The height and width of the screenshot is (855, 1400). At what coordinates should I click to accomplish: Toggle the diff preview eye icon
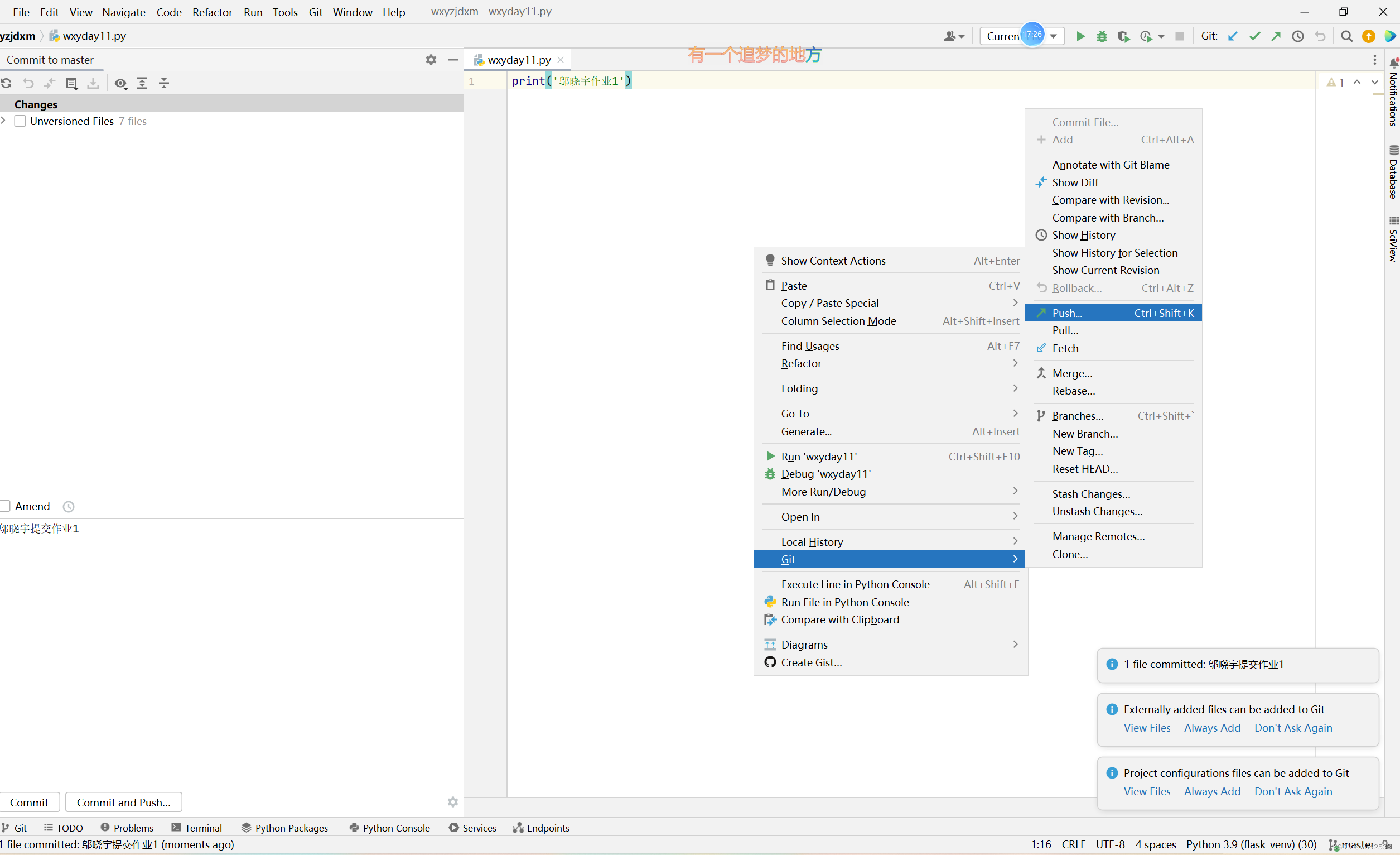click(x=121, y=83)
